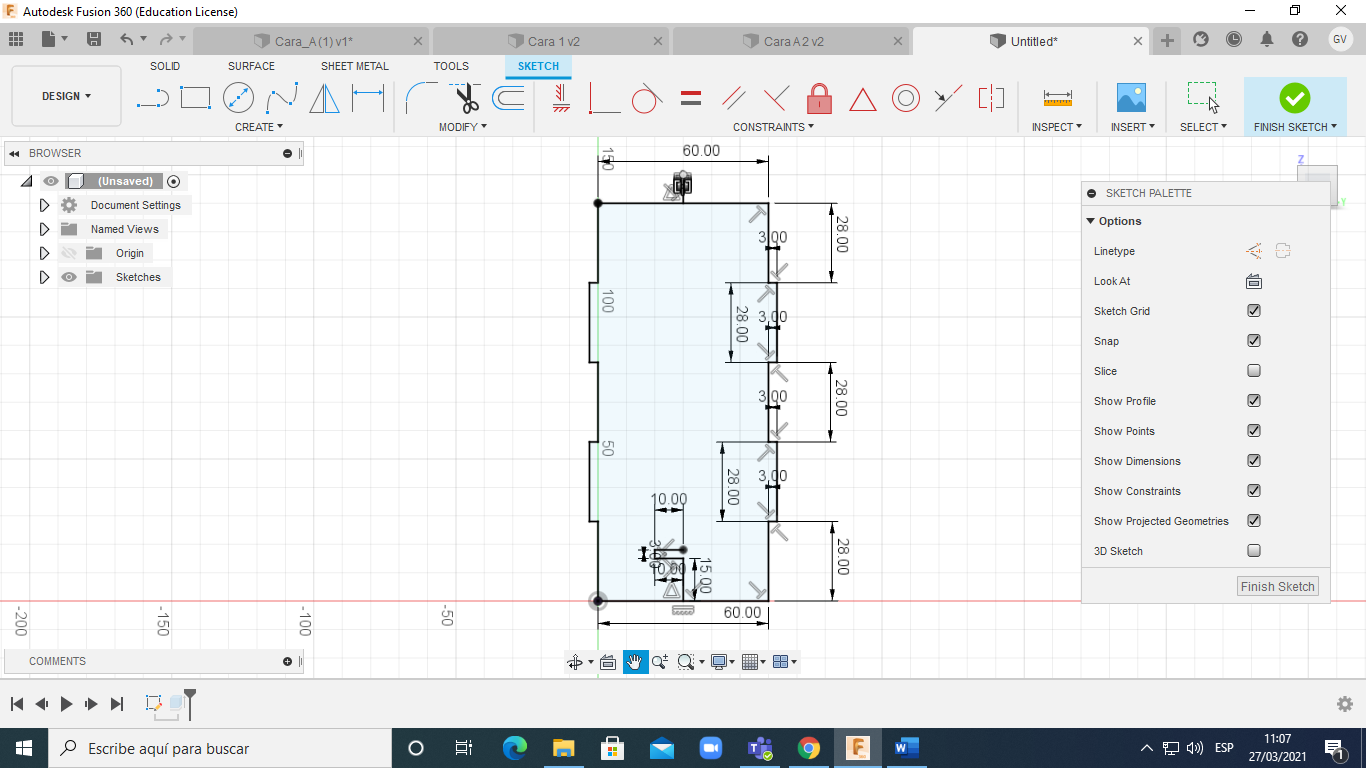Open Google Chrome from the taskbar
The height and width of the screenshot is (768, 1366).
(809, 748)
